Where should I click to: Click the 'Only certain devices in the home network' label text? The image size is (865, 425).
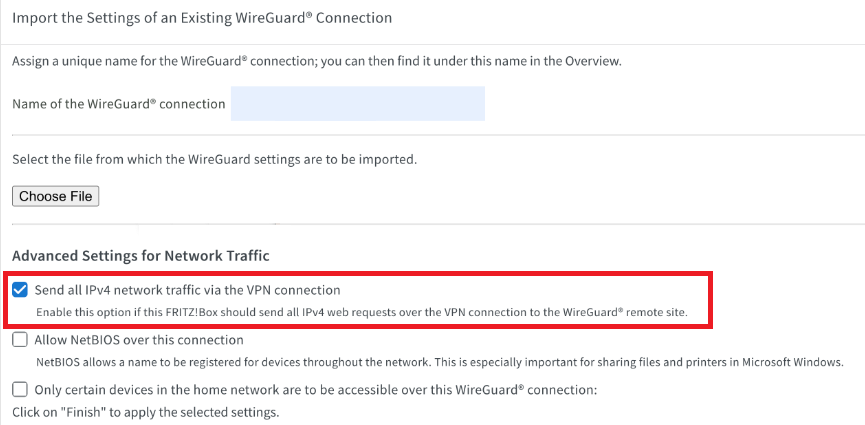tap(315, 390)
